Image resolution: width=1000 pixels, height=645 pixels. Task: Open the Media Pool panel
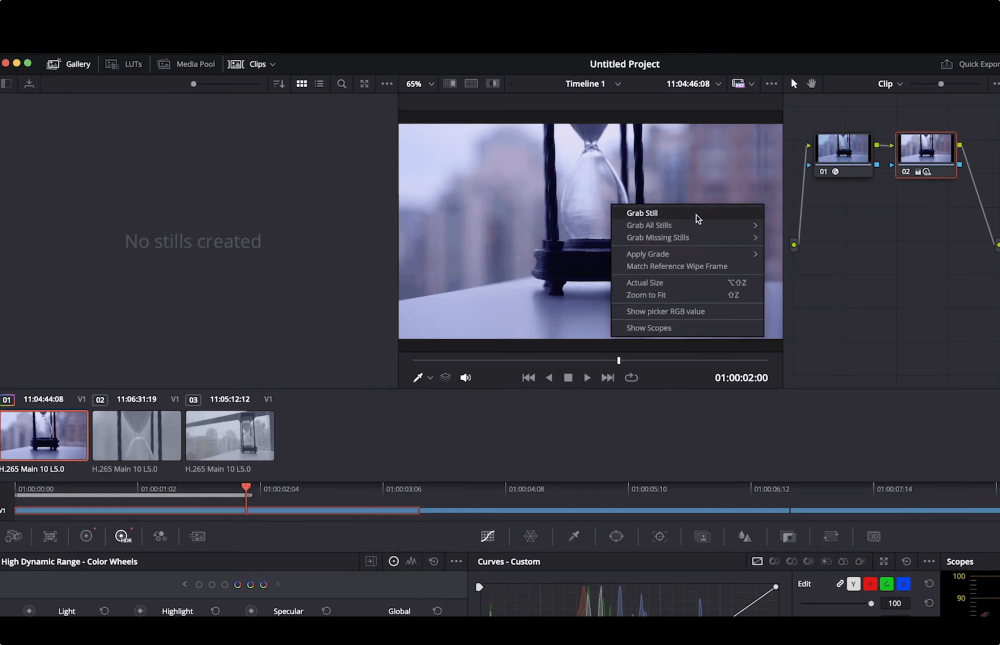click(x=186, y=64)
